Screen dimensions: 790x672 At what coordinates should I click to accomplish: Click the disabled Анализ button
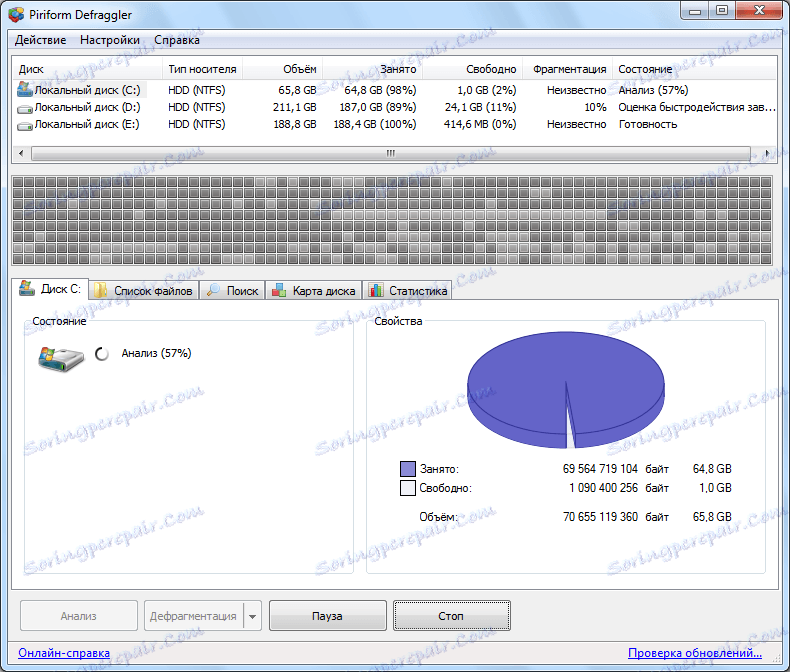click(79, 616)
